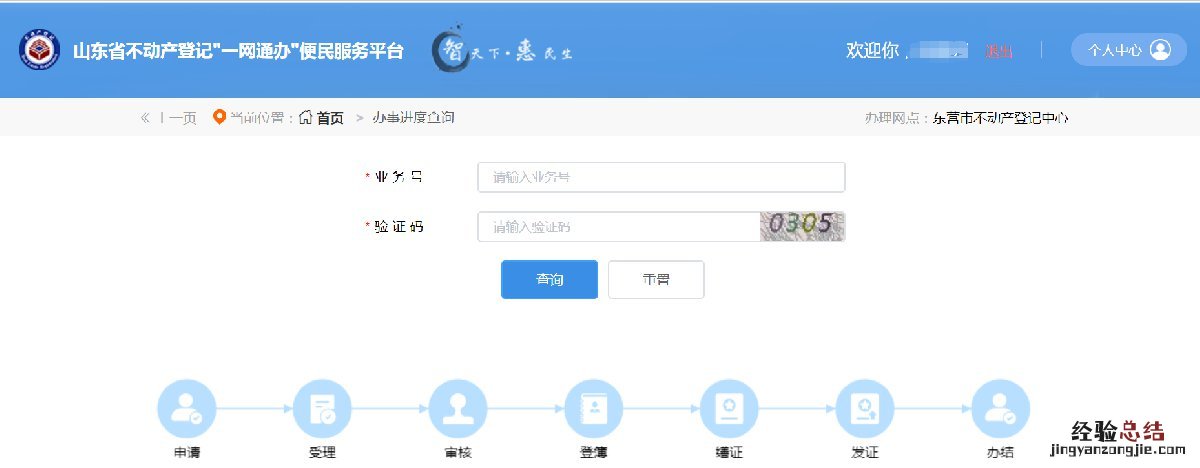1200x468 pixels.
Task: Select the 发证 step icon
Action: tap(865, 409)
